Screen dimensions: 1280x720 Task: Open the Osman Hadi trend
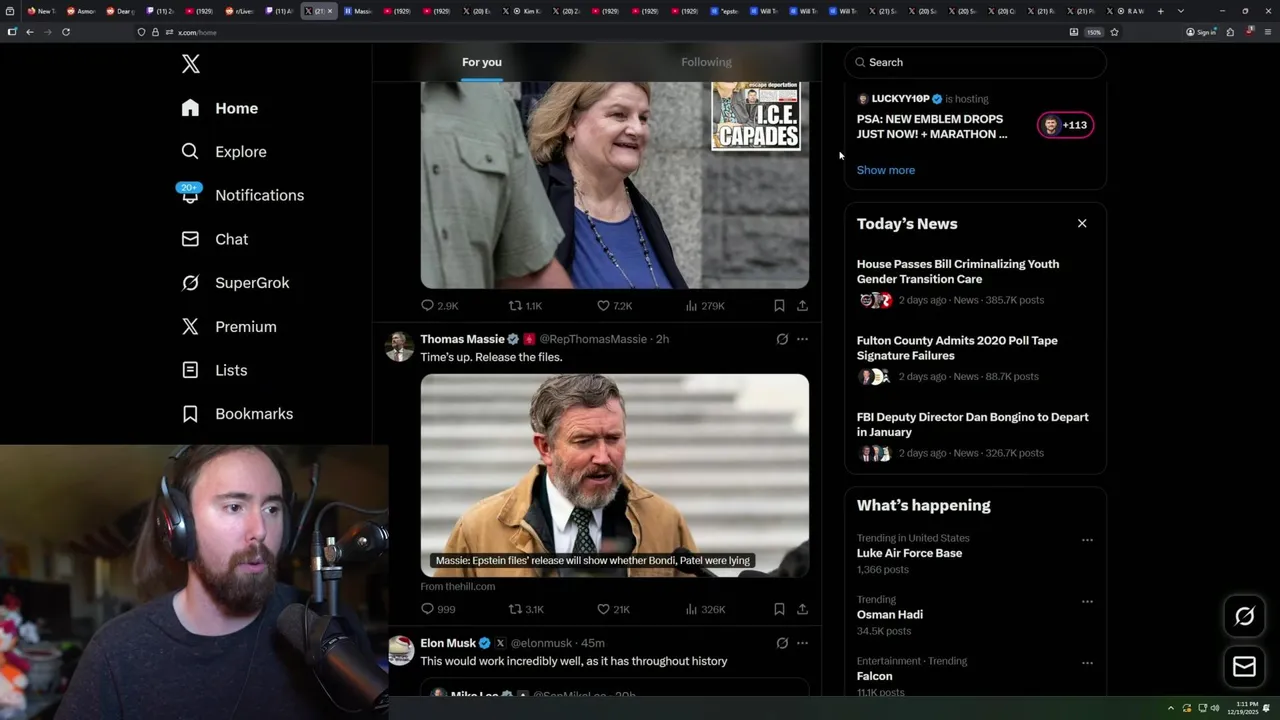tap(889, 615)
